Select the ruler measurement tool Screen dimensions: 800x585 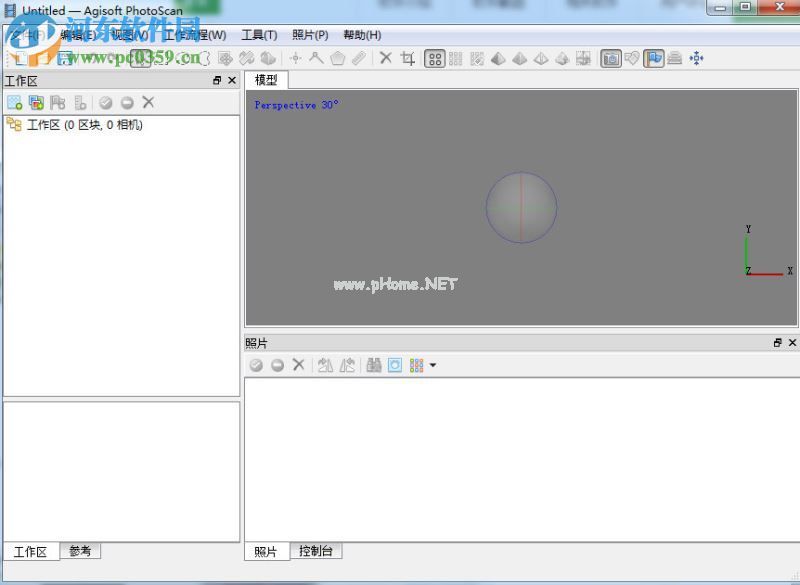coord(359,59)
